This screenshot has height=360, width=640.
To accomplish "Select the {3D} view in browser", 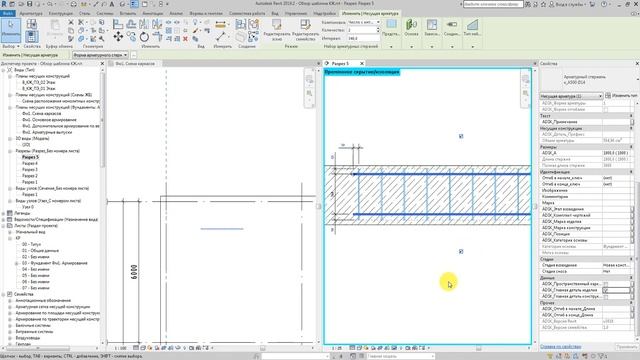I will coord(26,145).
